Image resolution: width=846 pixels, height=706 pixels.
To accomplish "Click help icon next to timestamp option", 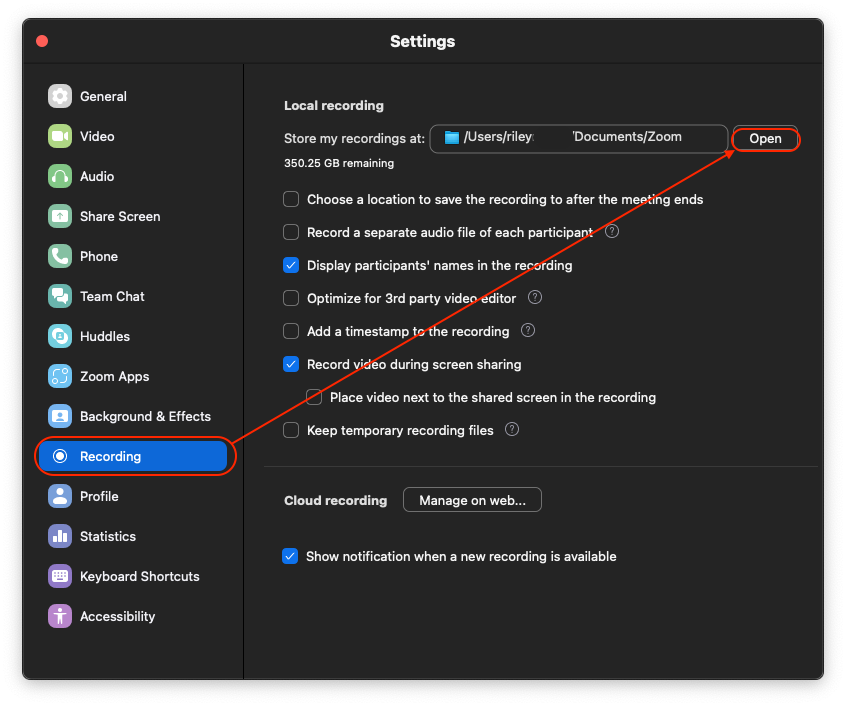I will tap(528, 330).
